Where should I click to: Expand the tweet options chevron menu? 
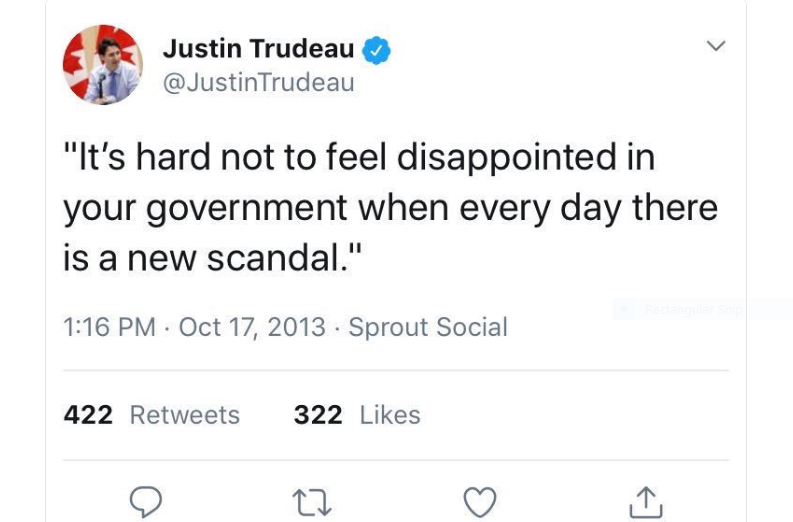click(715, 47)
